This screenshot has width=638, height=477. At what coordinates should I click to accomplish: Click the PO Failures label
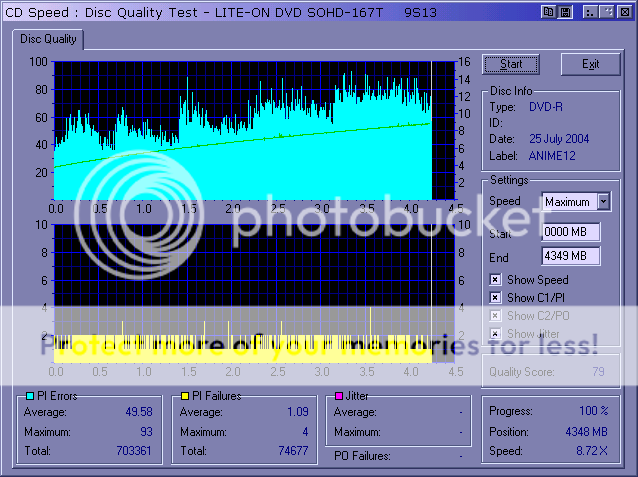click(362, 456)
